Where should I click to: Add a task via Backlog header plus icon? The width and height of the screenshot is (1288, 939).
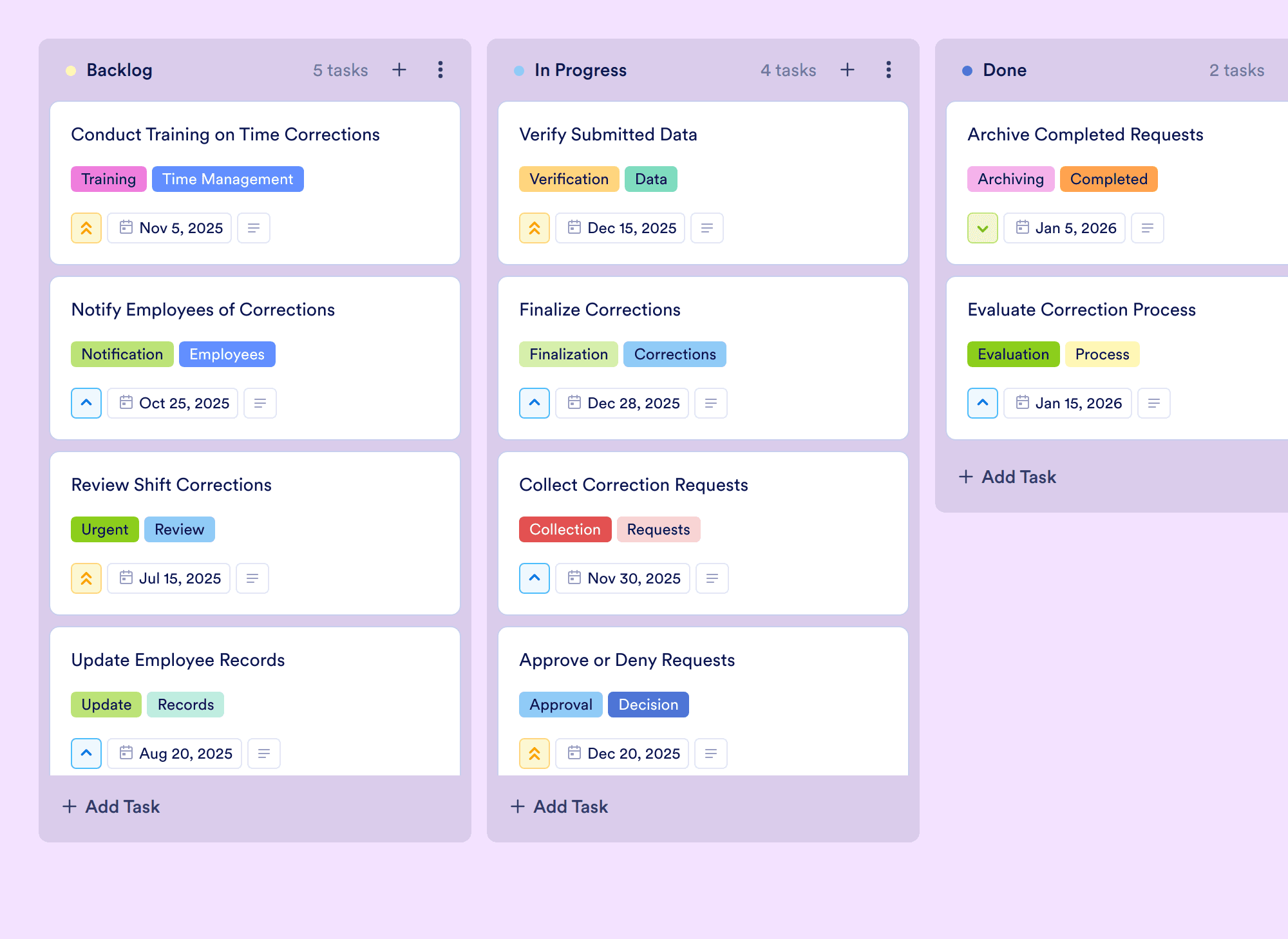pyautogui.click(x=399, y=70)
